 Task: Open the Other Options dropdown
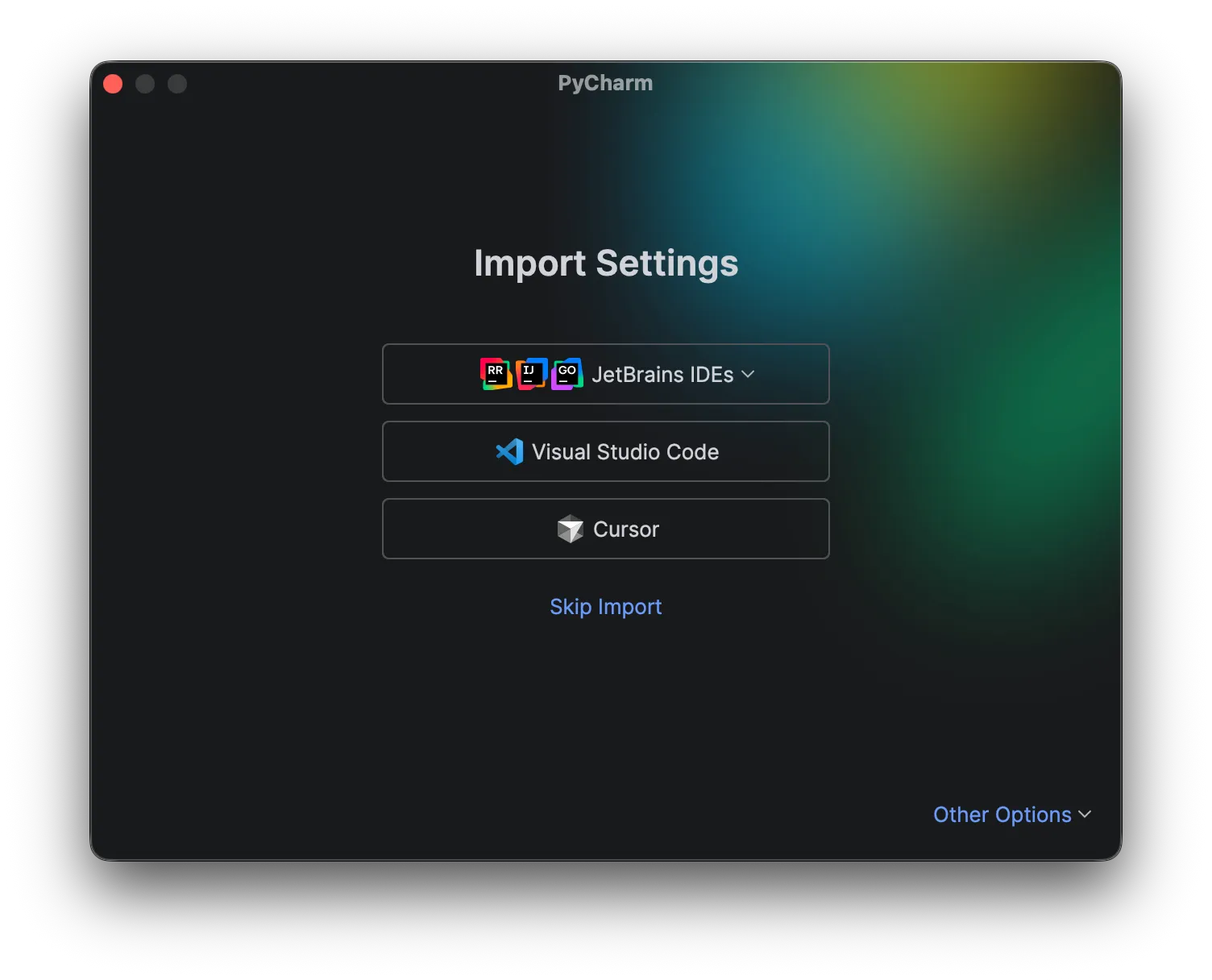tap(1011, 815)
